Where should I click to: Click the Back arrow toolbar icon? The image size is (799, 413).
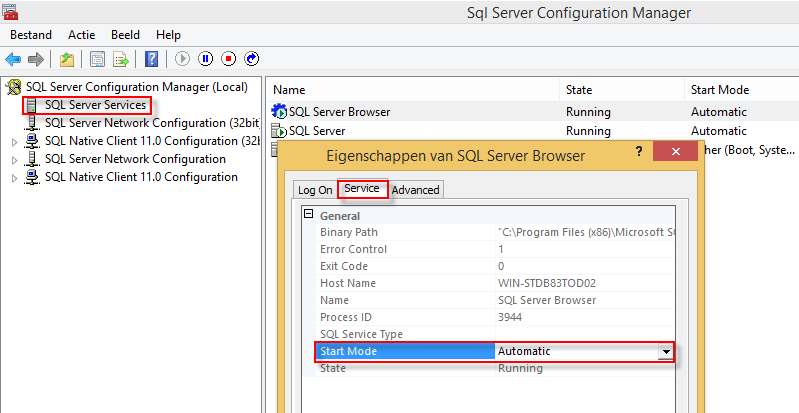(x=13, y=59)
